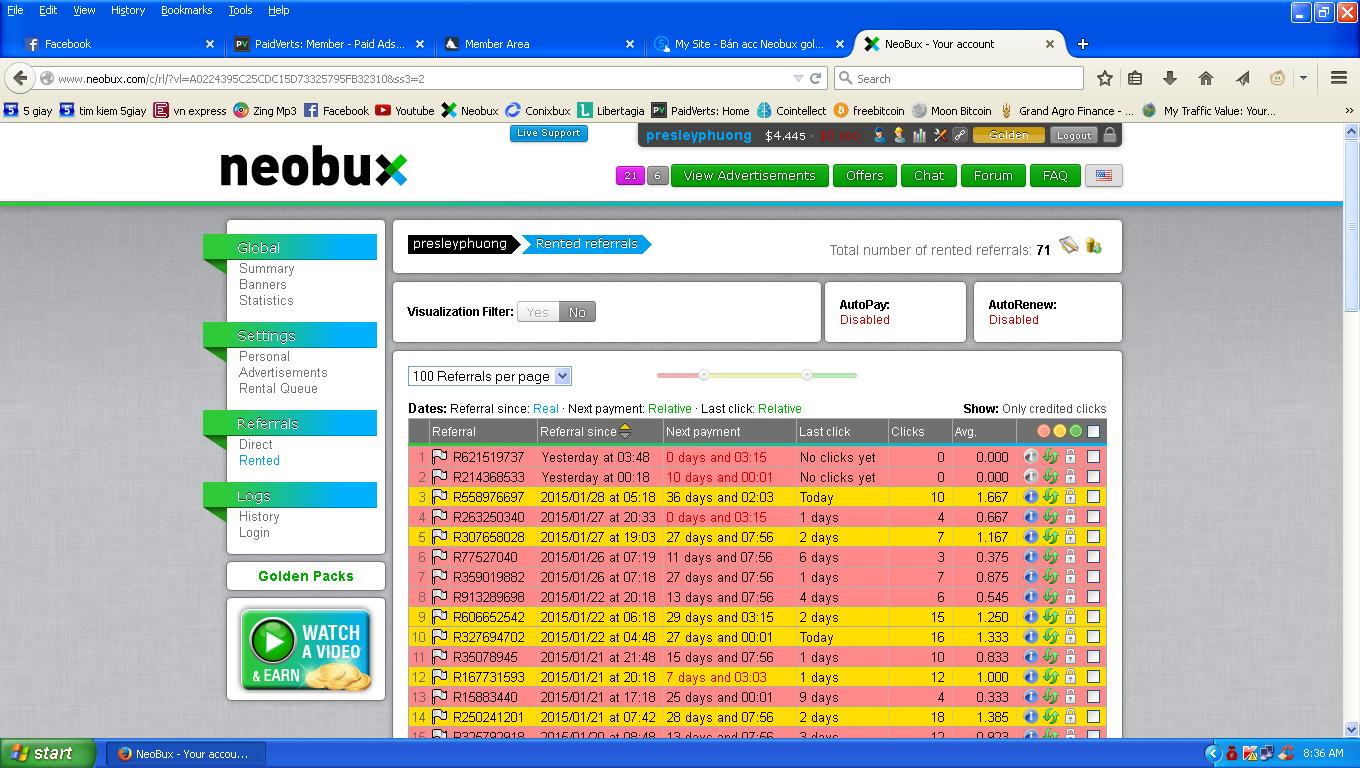This screenshot has height=768, width=1360.
Task: Click the browser back arrow button
Action: pyautogui.click(x=20, y=78)
